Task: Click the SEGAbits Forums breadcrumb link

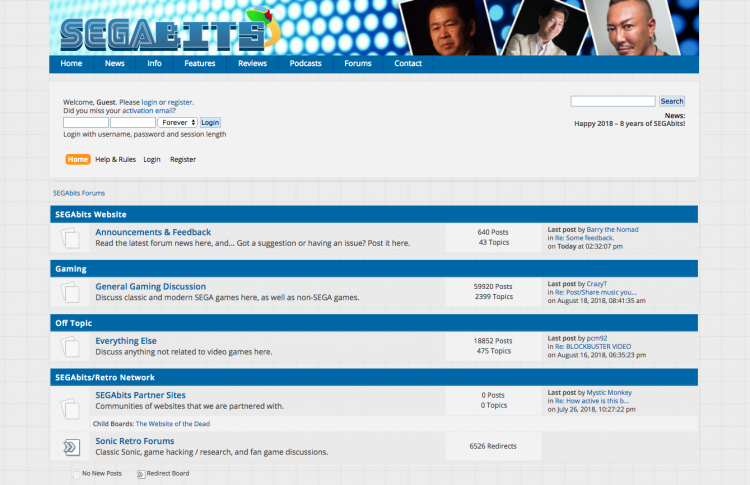Action: click(78, 193)
